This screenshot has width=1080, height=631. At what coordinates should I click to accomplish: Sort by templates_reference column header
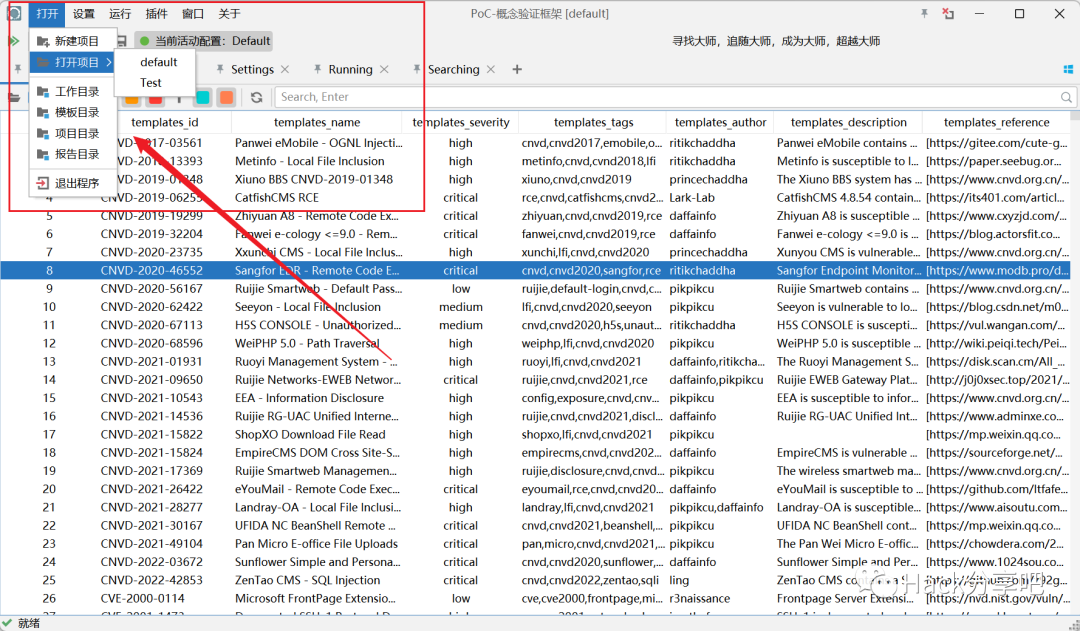click(x=997, y=123)
